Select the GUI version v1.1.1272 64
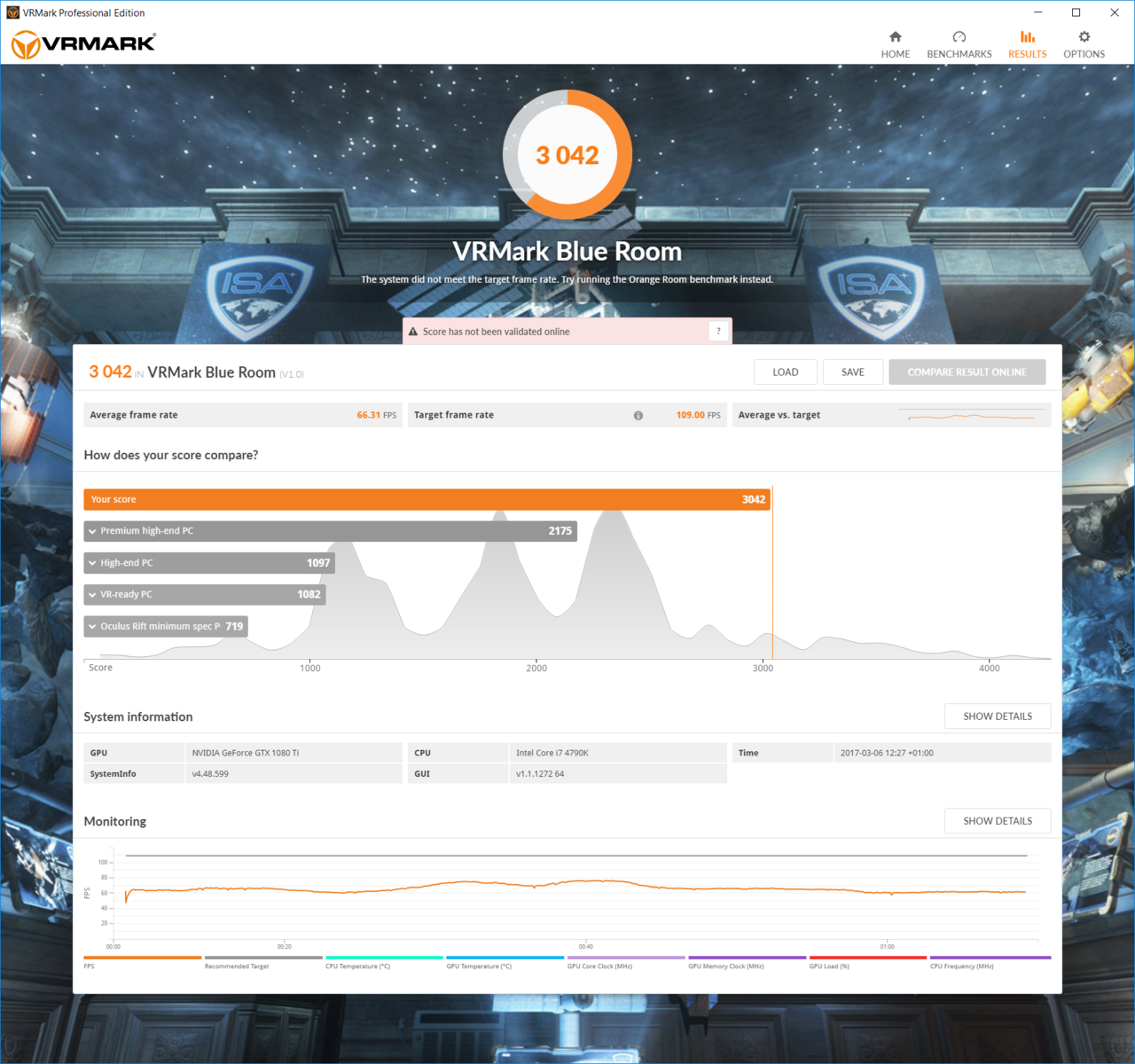This screenshot has height=1064, width=1135. pos(540,774)
